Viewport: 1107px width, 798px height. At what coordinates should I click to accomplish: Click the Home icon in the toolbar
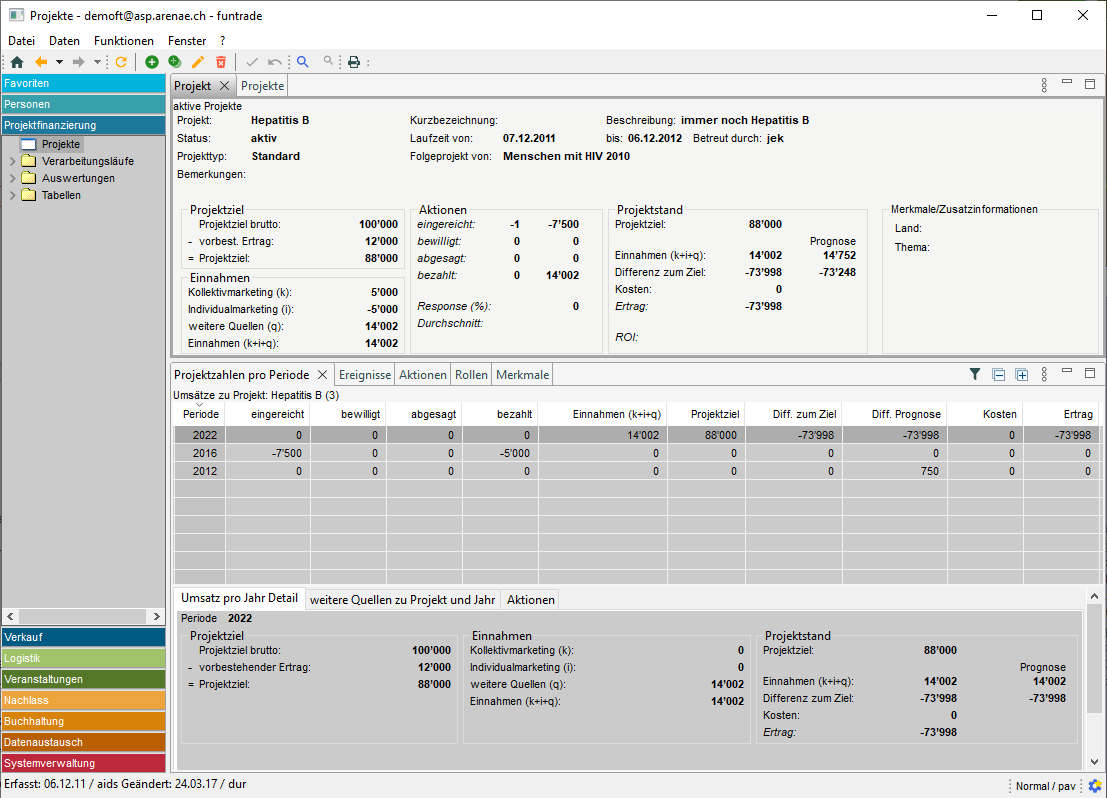17,62
